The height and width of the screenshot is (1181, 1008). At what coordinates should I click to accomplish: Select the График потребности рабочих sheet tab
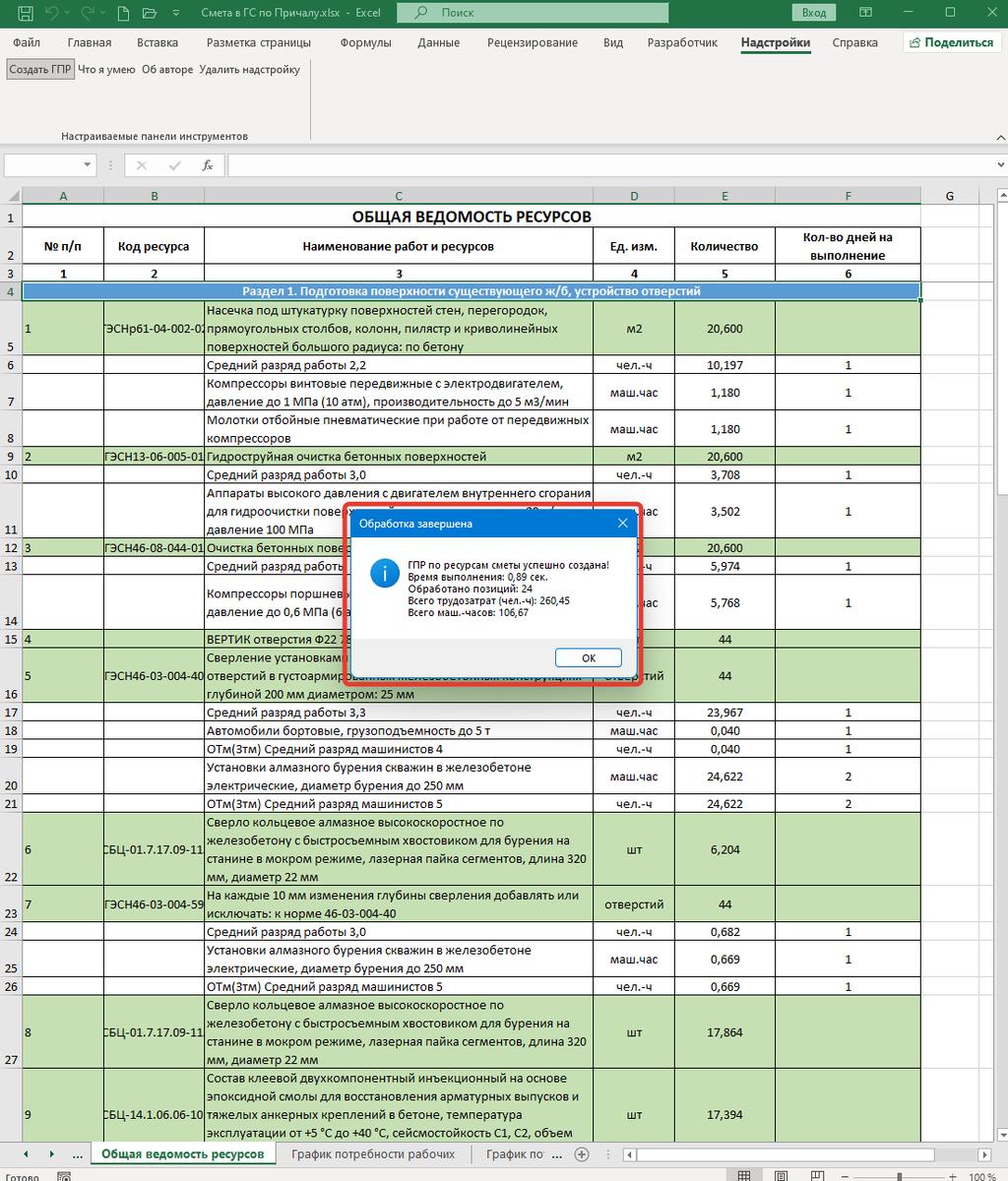coord(373,1153)
